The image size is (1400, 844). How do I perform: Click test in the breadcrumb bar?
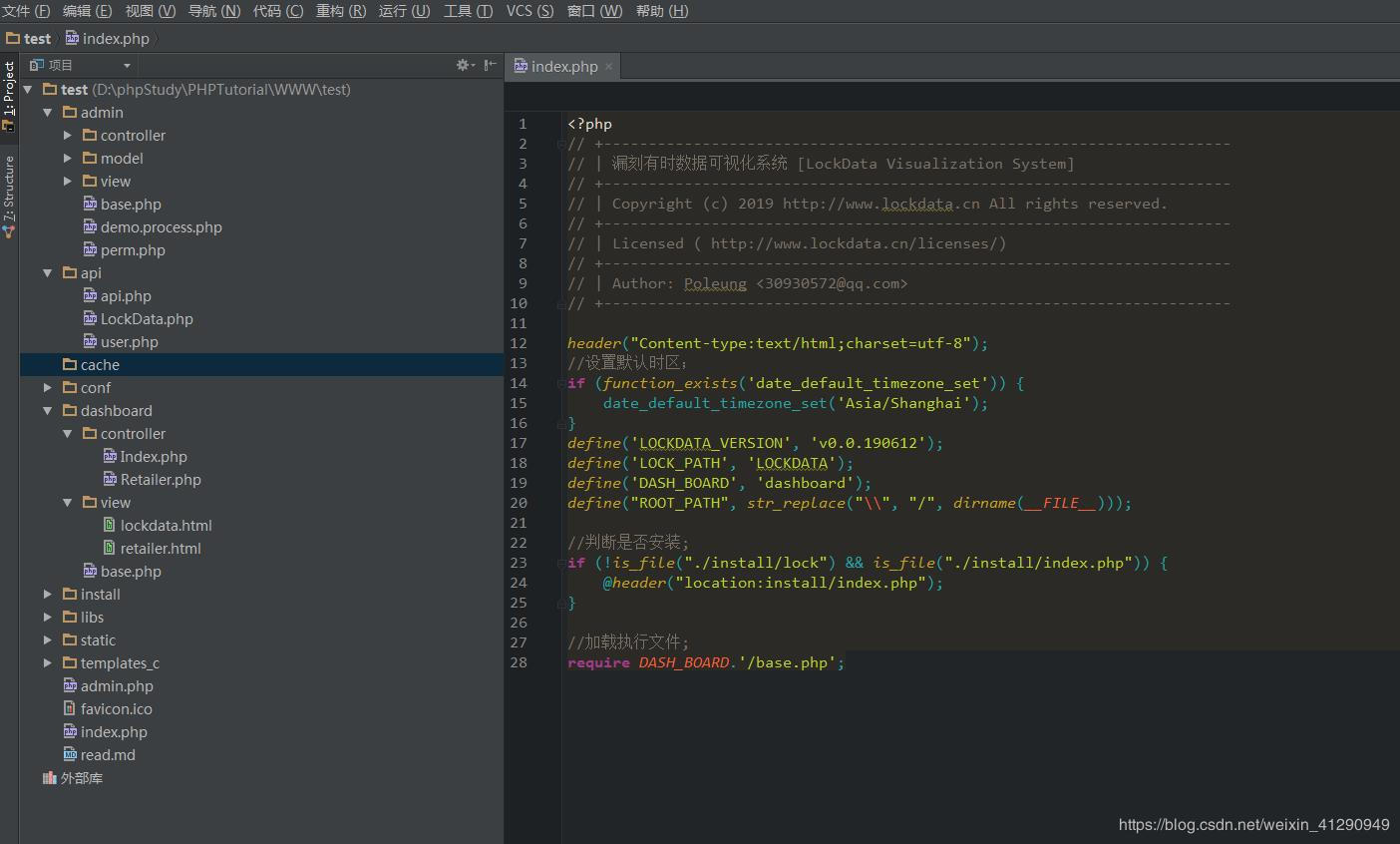pos(37,39)
